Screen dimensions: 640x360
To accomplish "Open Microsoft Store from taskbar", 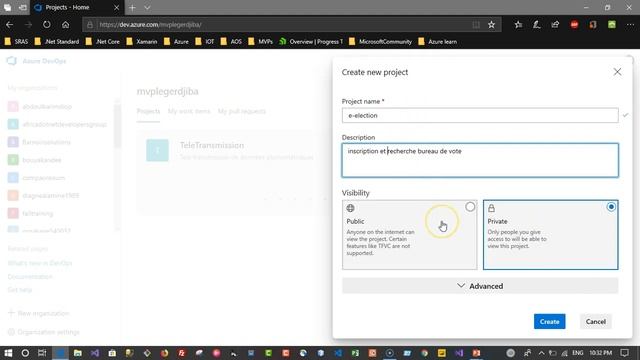I will (x=112, y=353).
